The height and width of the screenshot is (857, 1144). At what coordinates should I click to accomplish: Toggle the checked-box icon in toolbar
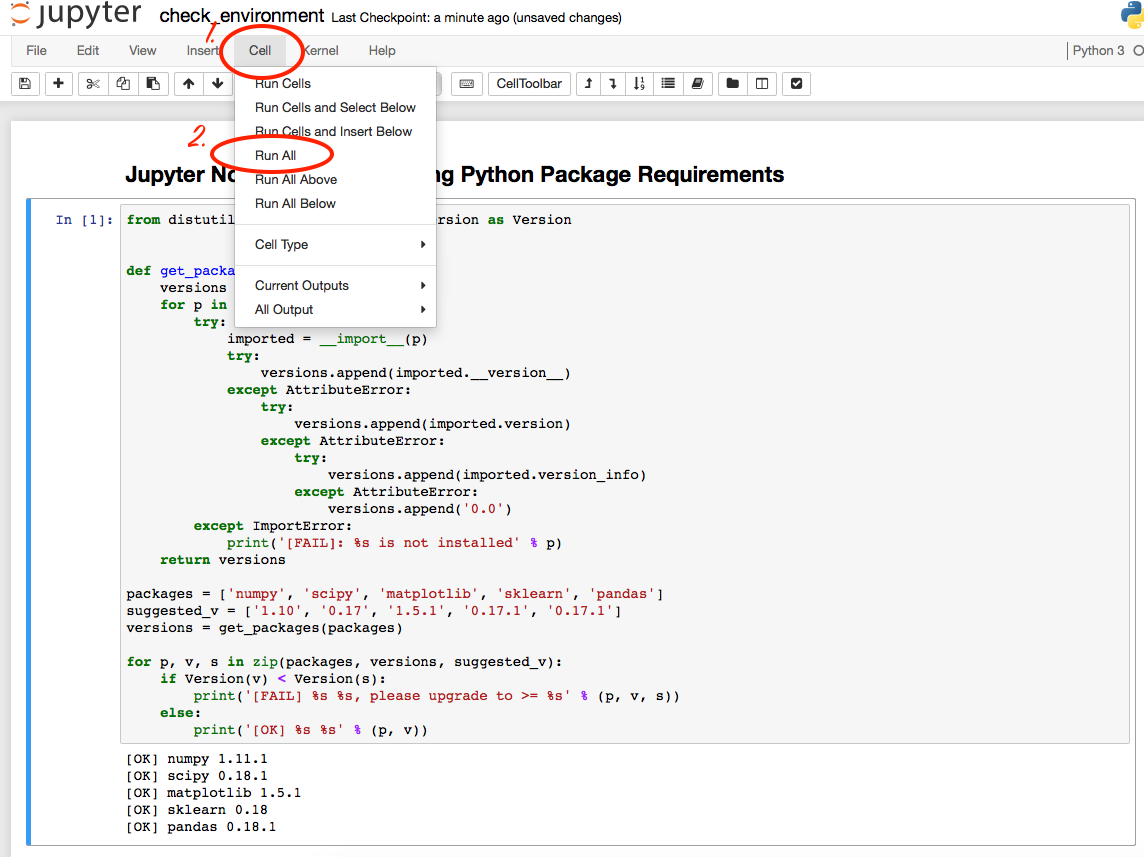click(796, 84)
